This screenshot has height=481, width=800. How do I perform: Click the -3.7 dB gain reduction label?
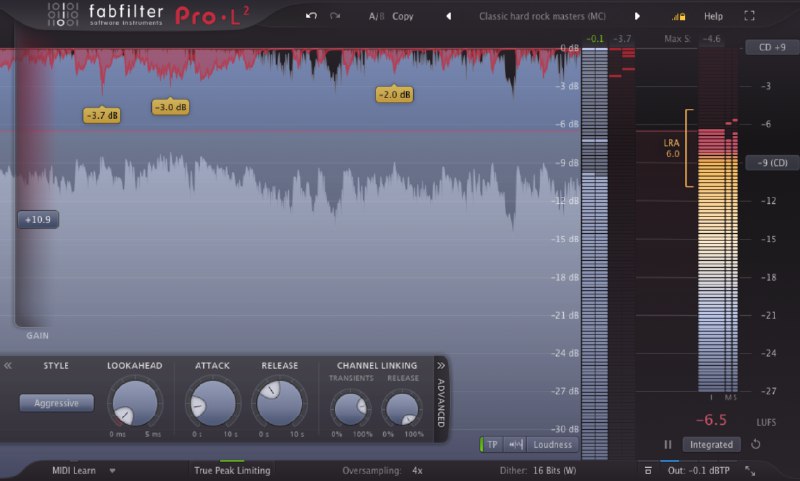[x=102, y=115]
